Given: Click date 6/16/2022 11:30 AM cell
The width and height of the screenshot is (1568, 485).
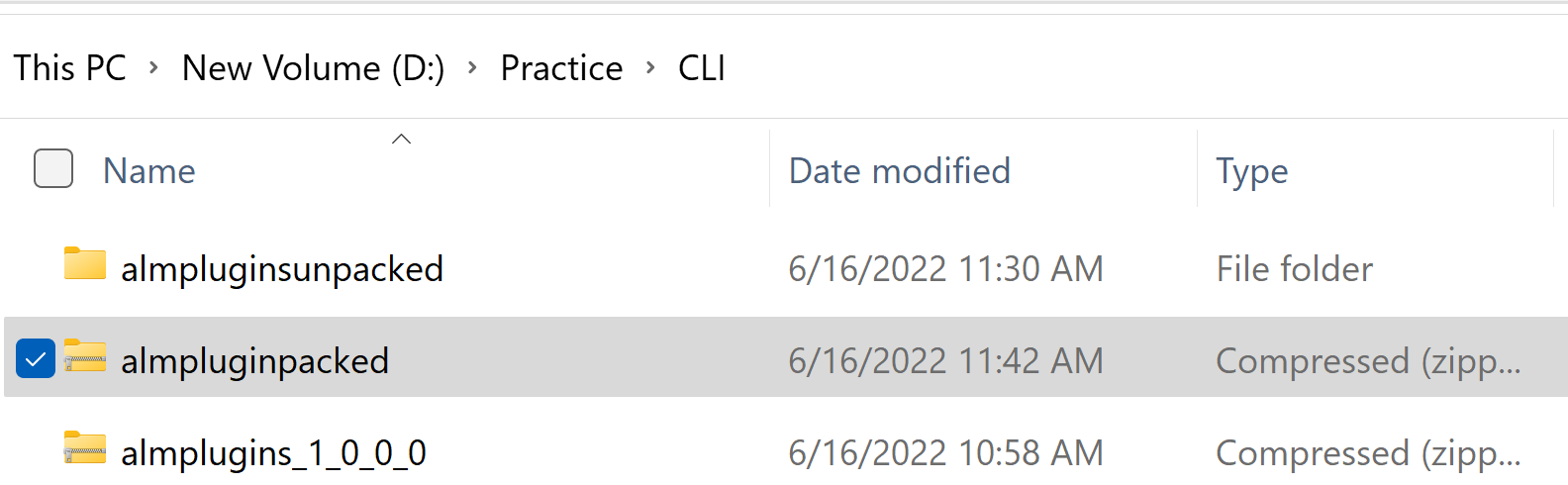Looking at the screenshot, I should (945, 269).
